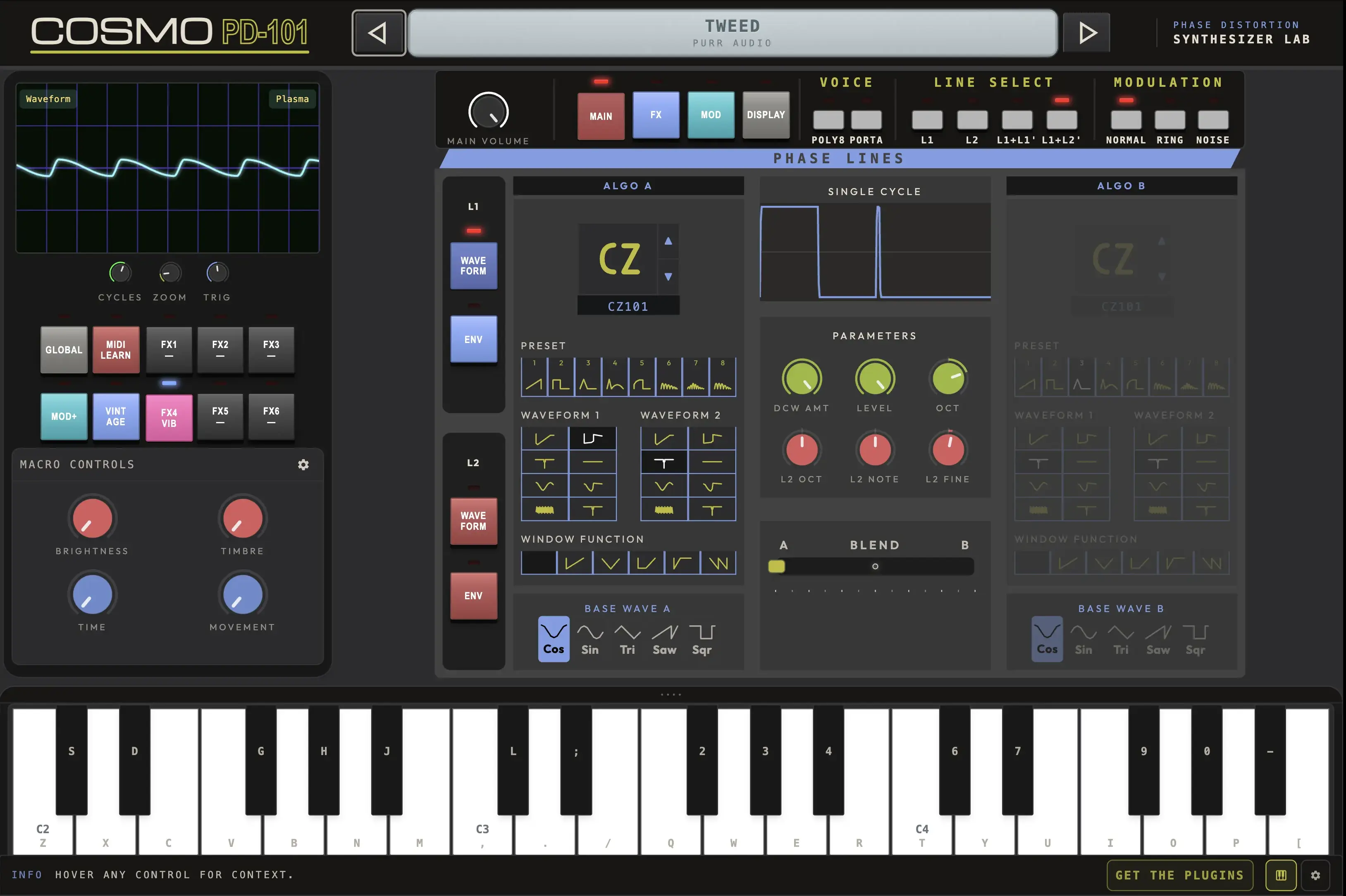Click GET THE PLUGINS link
This screenshot has width=1346, height=896.
coord(1180,875)
